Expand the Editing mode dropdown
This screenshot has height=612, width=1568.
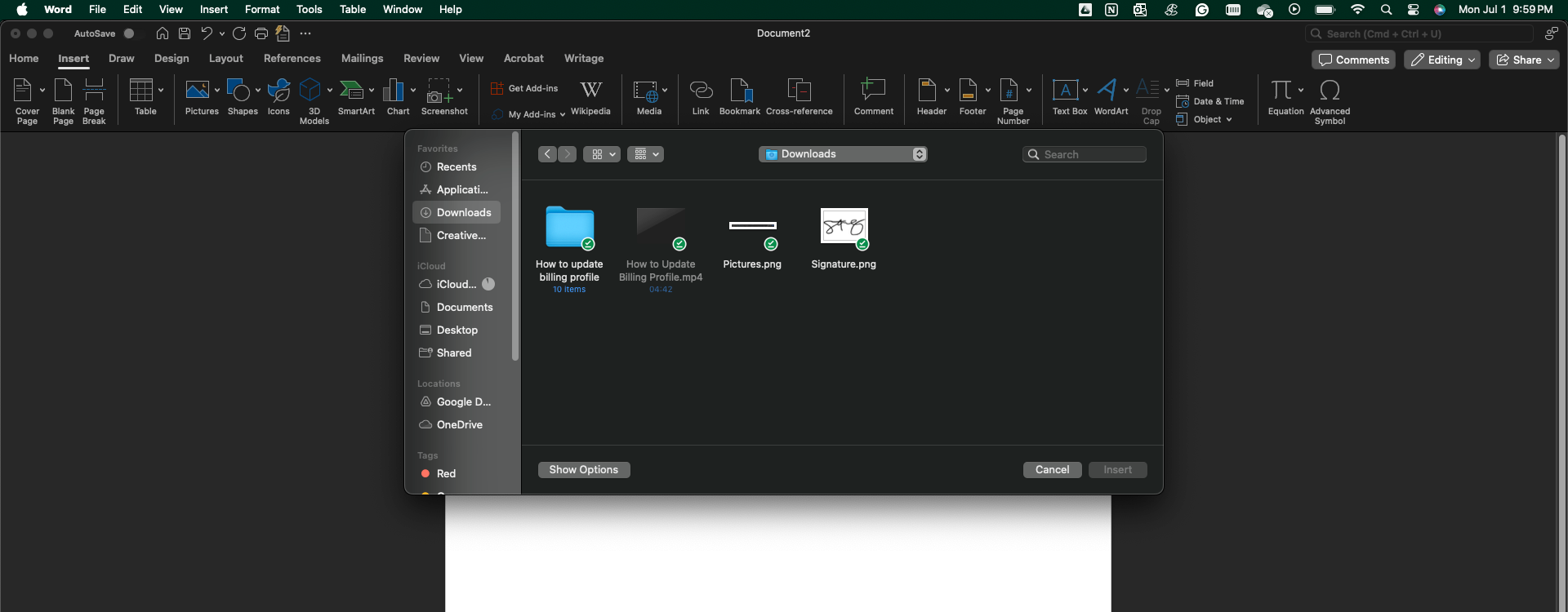(1441, 60)
